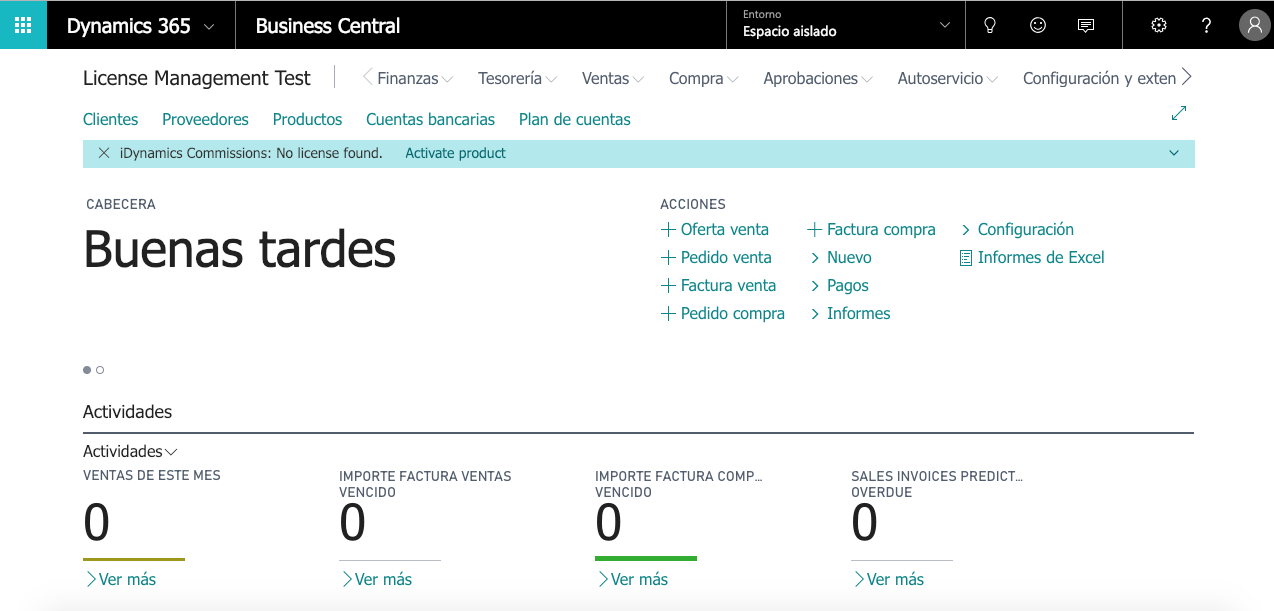Dismiss the No license found notification
This screenshot has width=1274, height=611.
(x=104, y=153)
